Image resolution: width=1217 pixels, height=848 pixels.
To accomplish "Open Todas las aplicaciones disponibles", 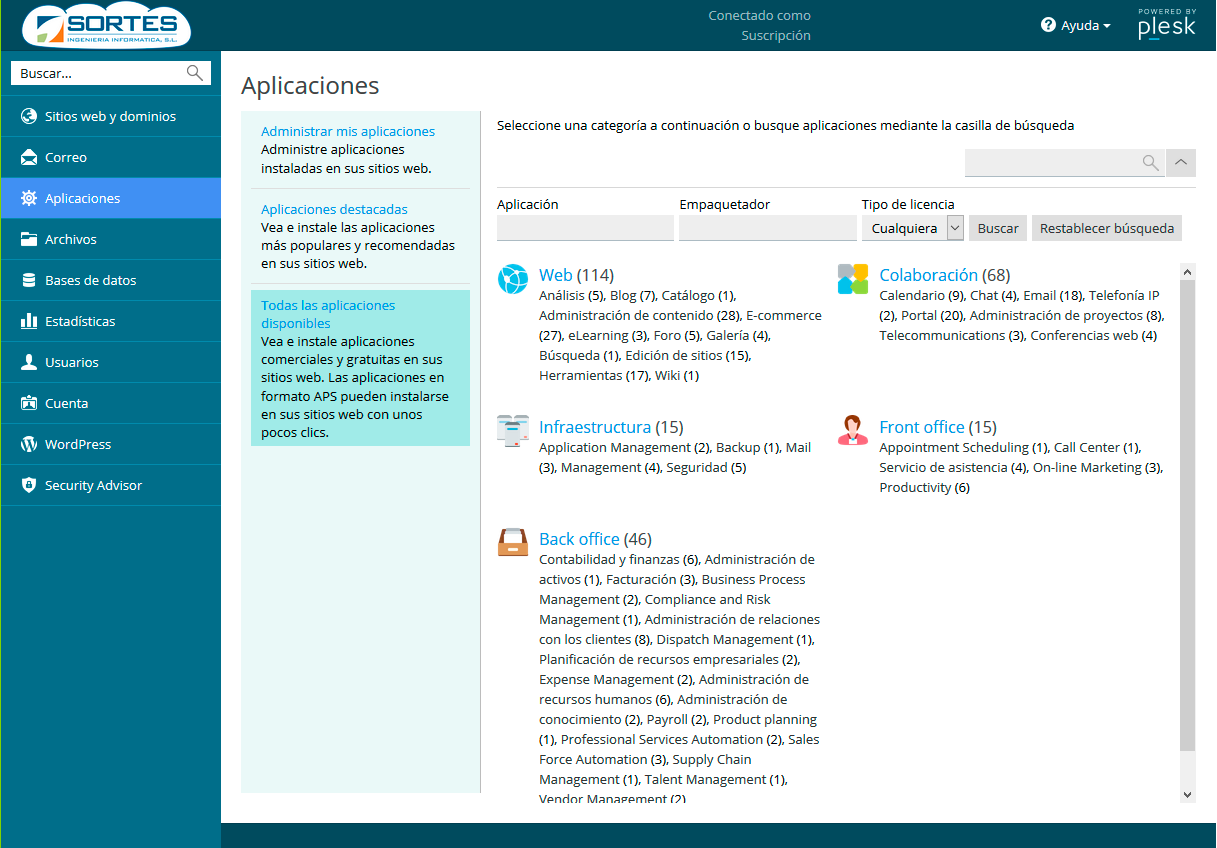I will tap(328, 314).
